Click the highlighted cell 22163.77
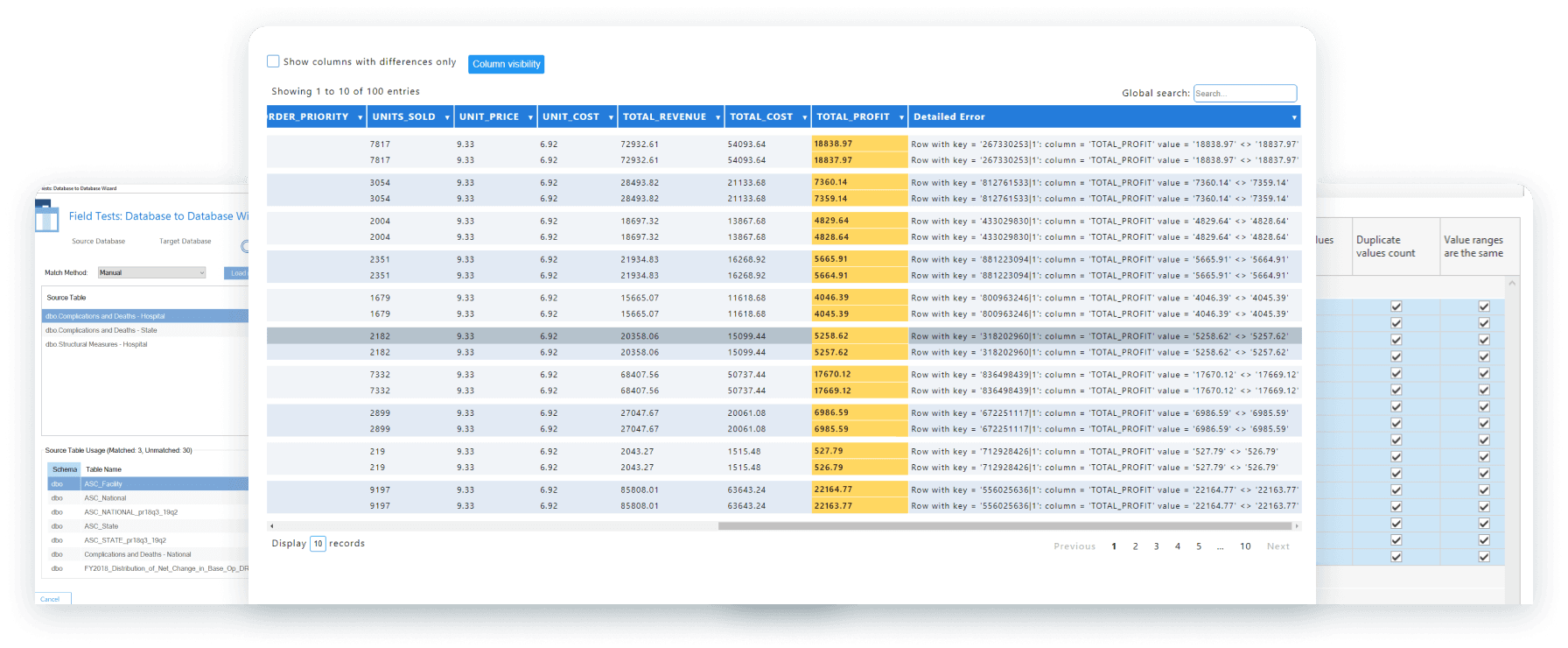 (859, 506)
